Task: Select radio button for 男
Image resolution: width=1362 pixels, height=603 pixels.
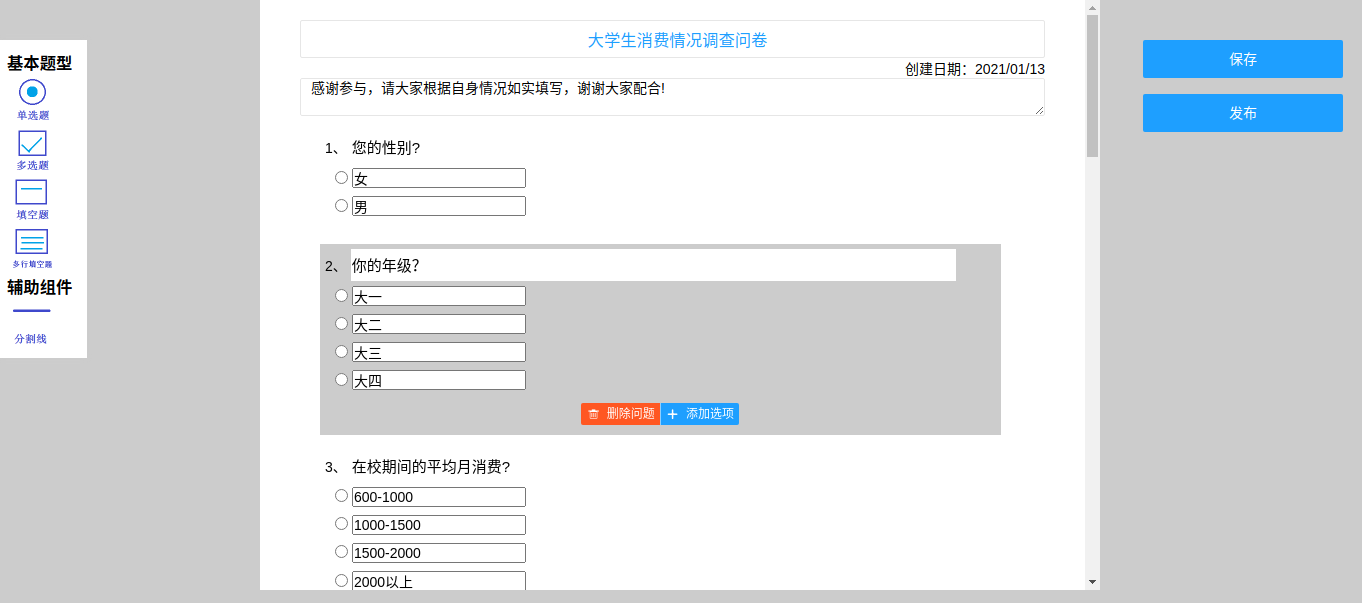Action: point(341,205)
